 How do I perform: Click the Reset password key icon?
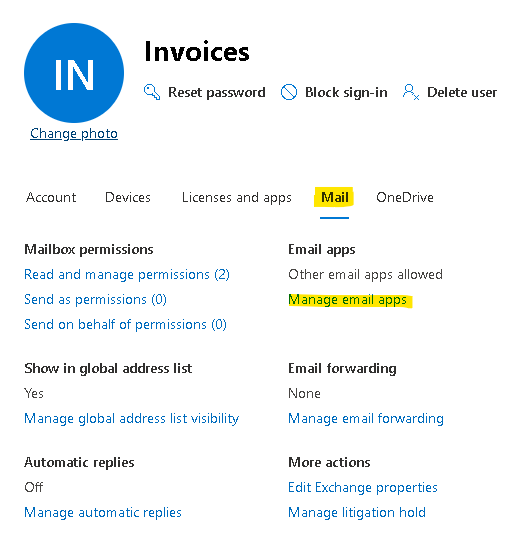coord(152,92)
